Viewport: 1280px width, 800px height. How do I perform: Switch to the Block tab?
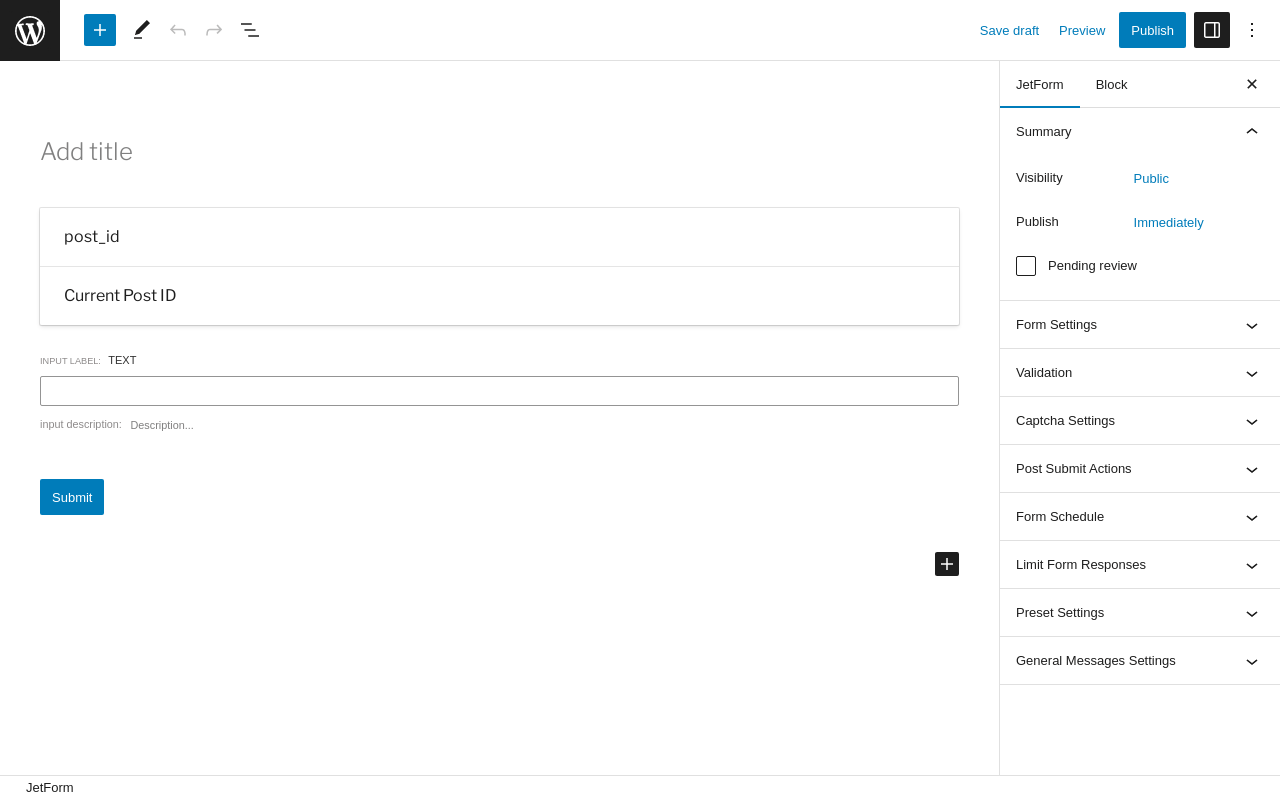1111,85
